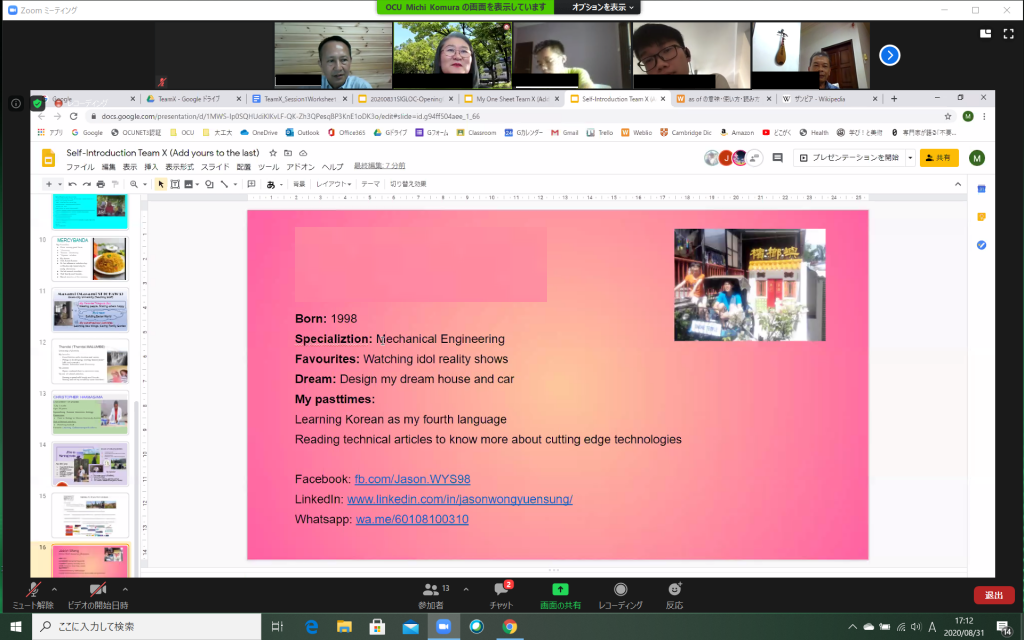The height and width of the screenshot is (640, 1024).
Task: Expand the layout (レイアウト) dropdown
Action: coord(334,184)
